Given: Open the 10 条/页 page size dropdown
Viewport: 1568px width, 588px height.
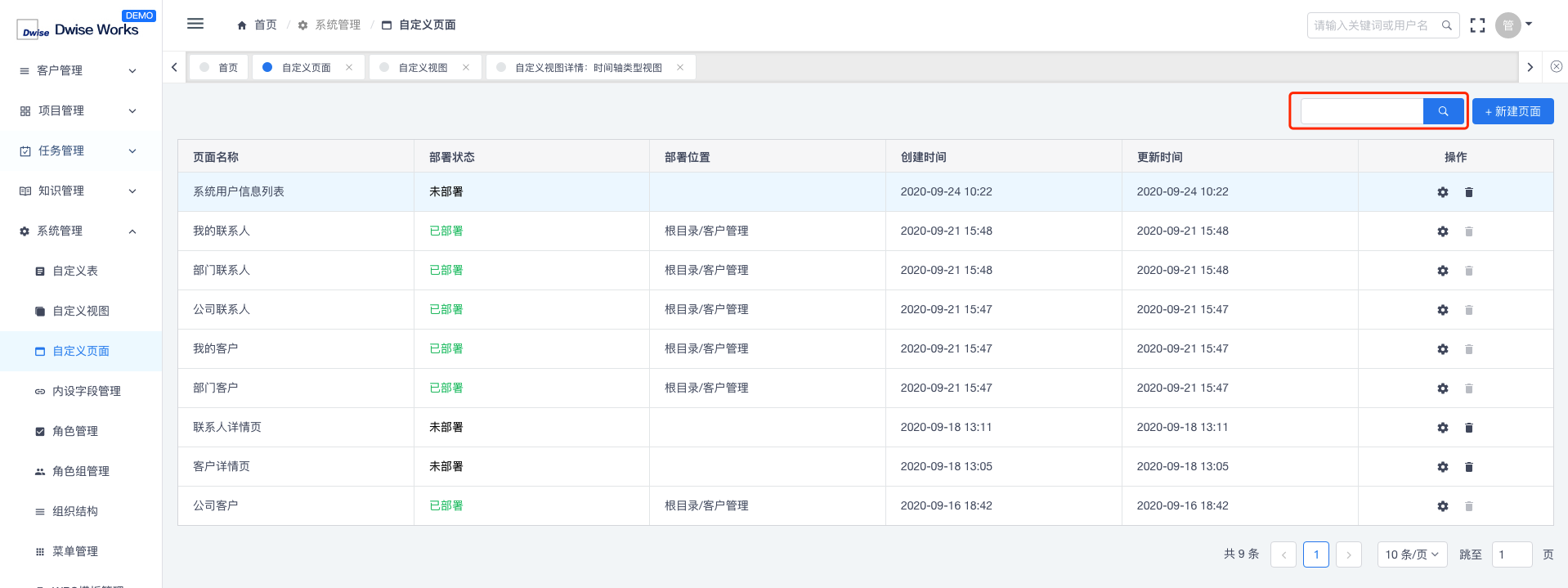Looking at the screenshot, I should [x=1412, y=554].
